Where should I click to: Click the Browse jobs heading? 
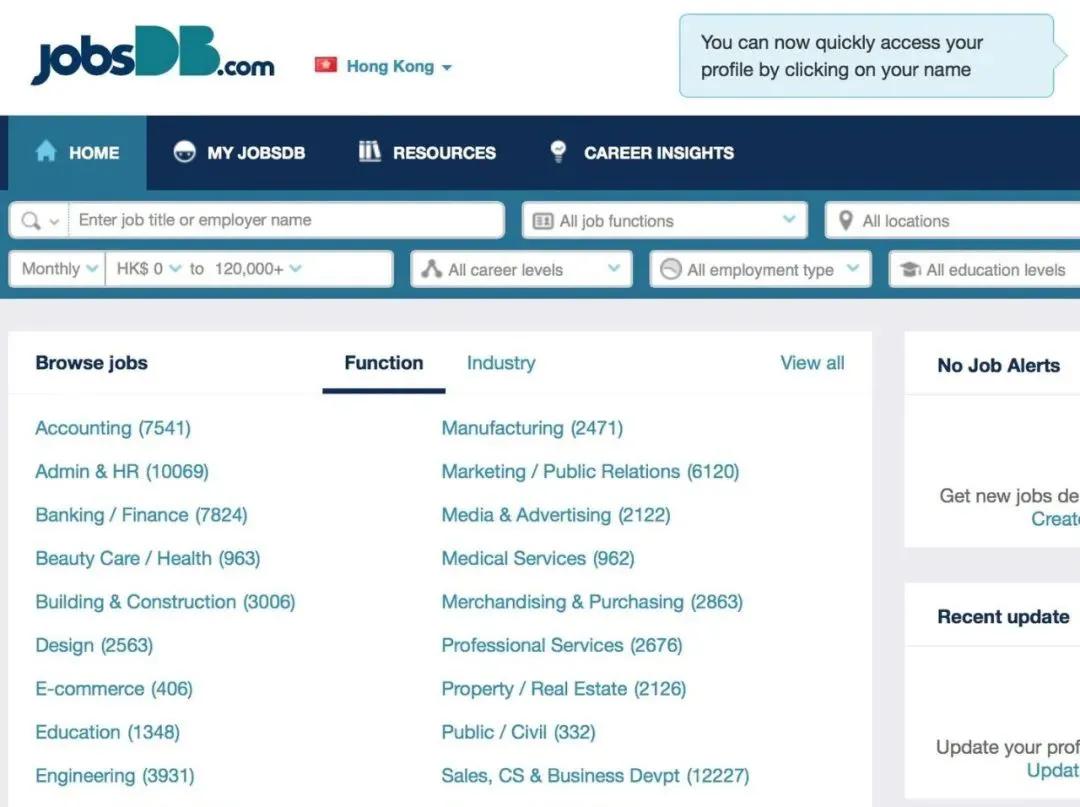92,363
